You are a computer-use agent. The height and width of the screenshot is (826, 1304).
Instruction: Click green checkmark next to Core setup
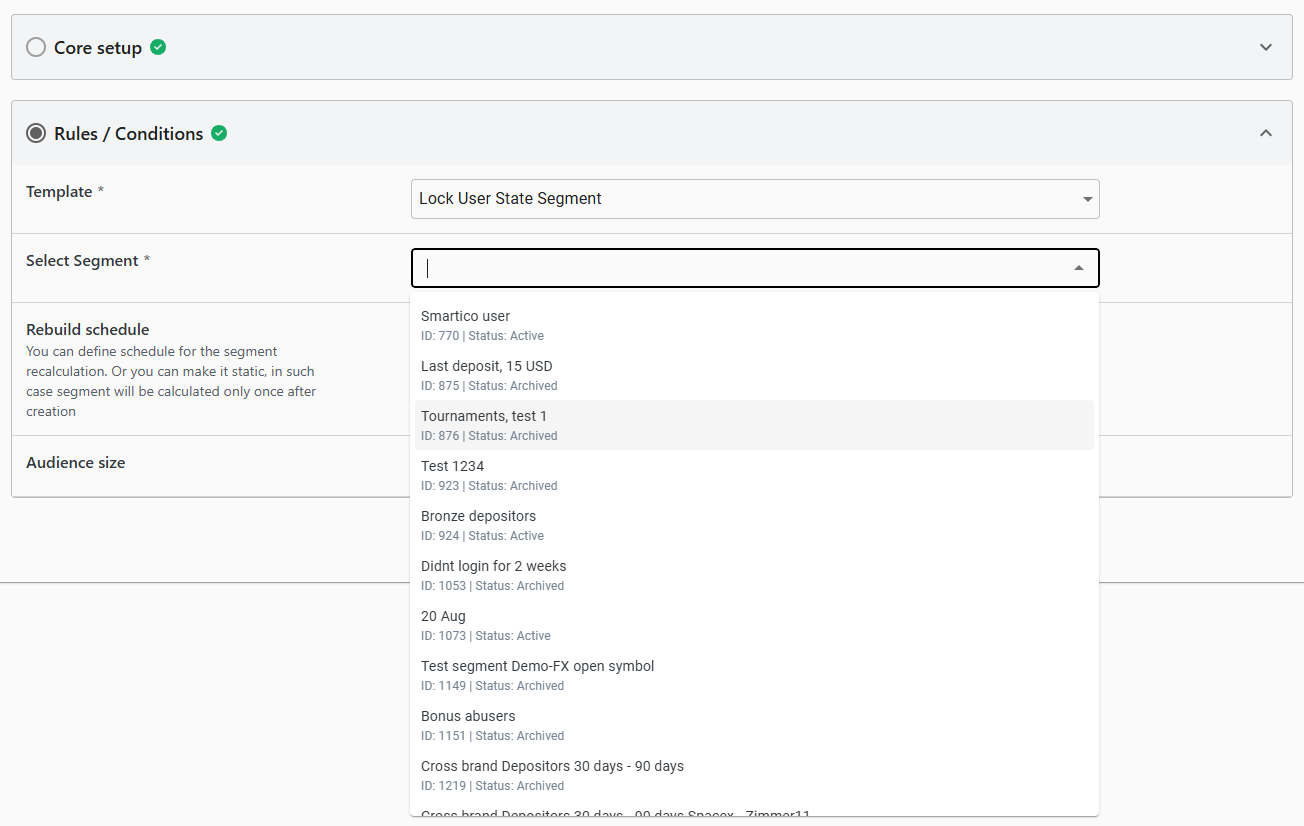click(x=158, y=47)
